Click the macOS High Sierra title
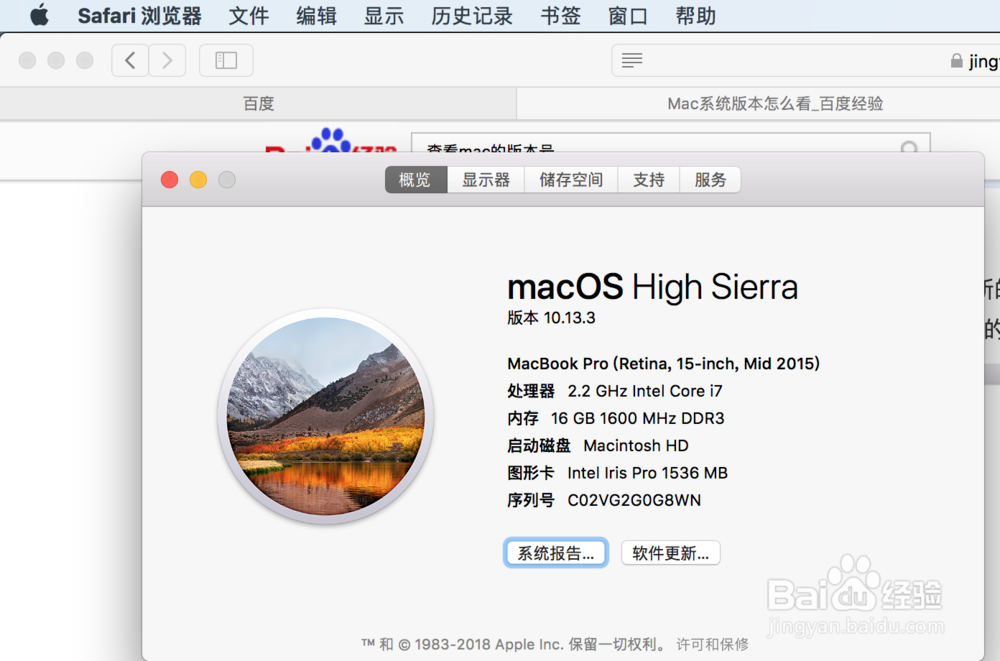The height and width of the screenshot is (661, 1000). point(652,287)
